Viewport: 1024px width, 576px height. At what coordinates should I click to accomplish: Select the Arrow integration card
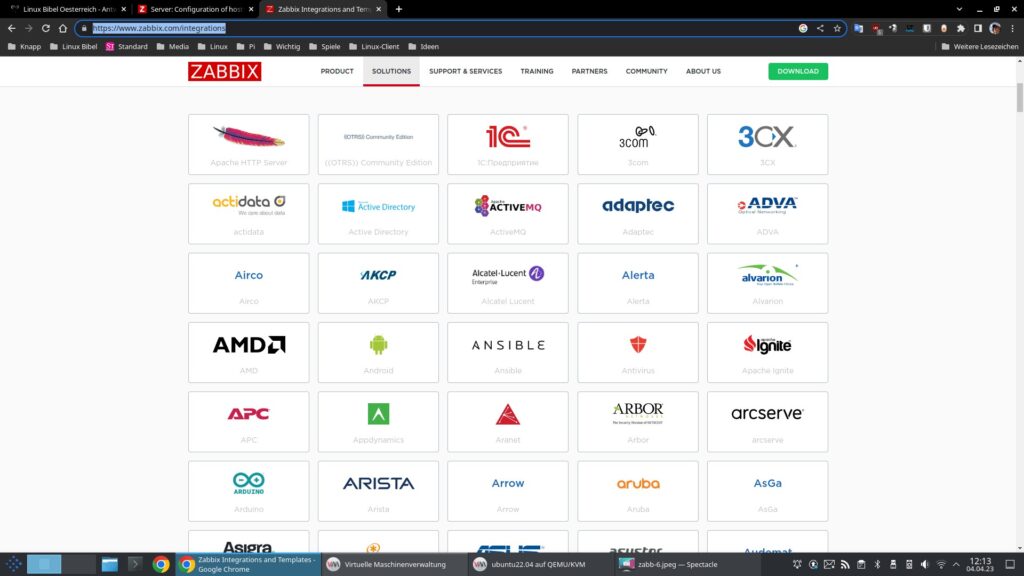pos(507,490)
